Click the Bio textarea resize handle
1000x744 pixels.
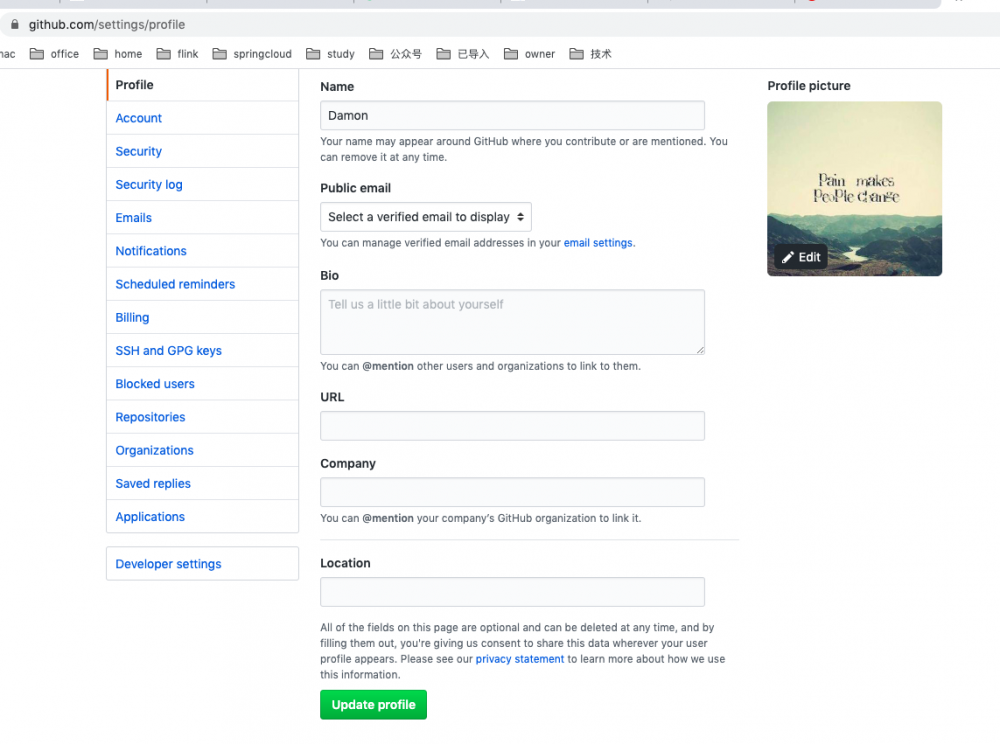700,349
